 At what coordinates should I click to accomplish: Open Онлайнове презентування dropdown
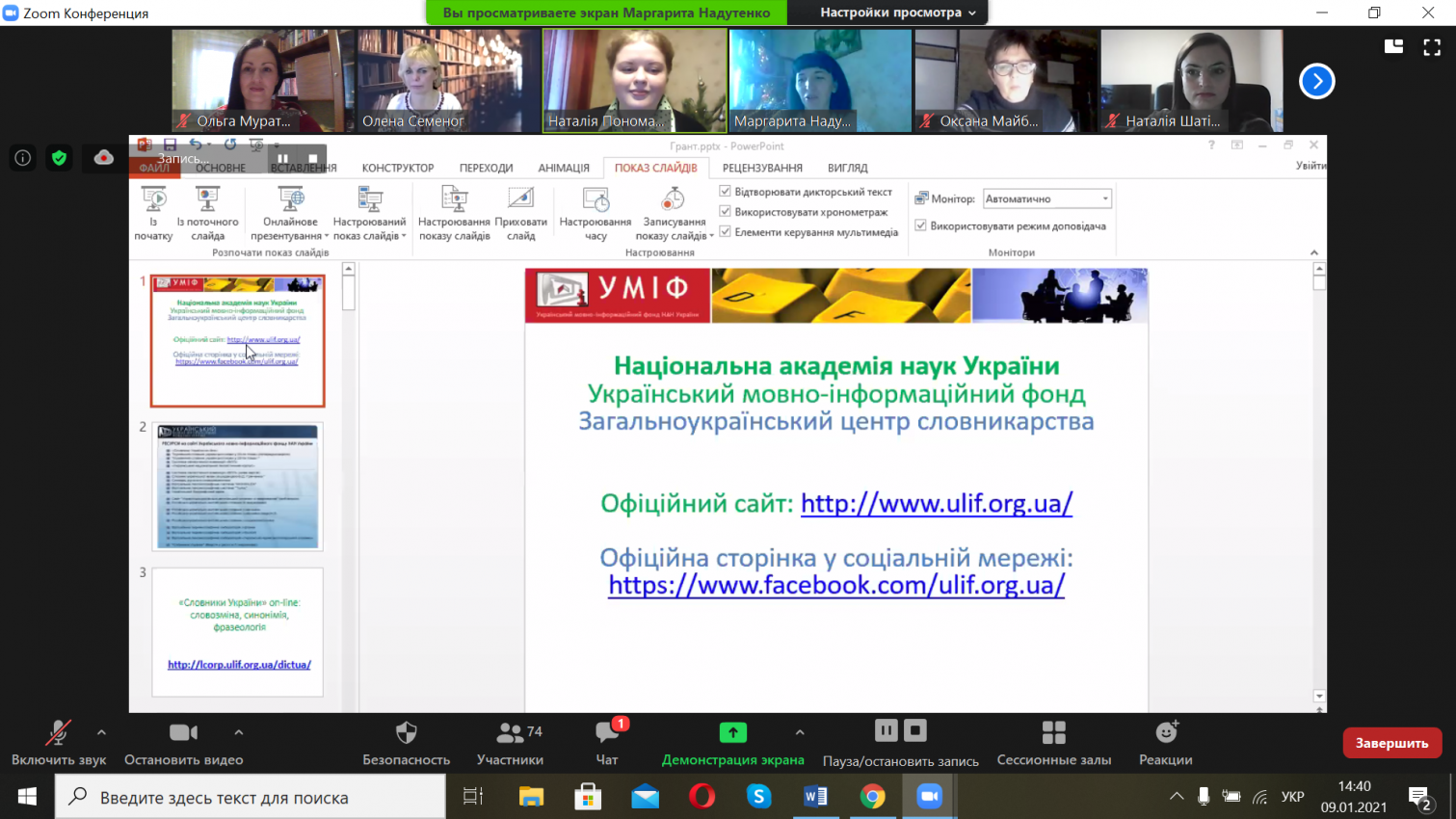[x=290, y=213]
